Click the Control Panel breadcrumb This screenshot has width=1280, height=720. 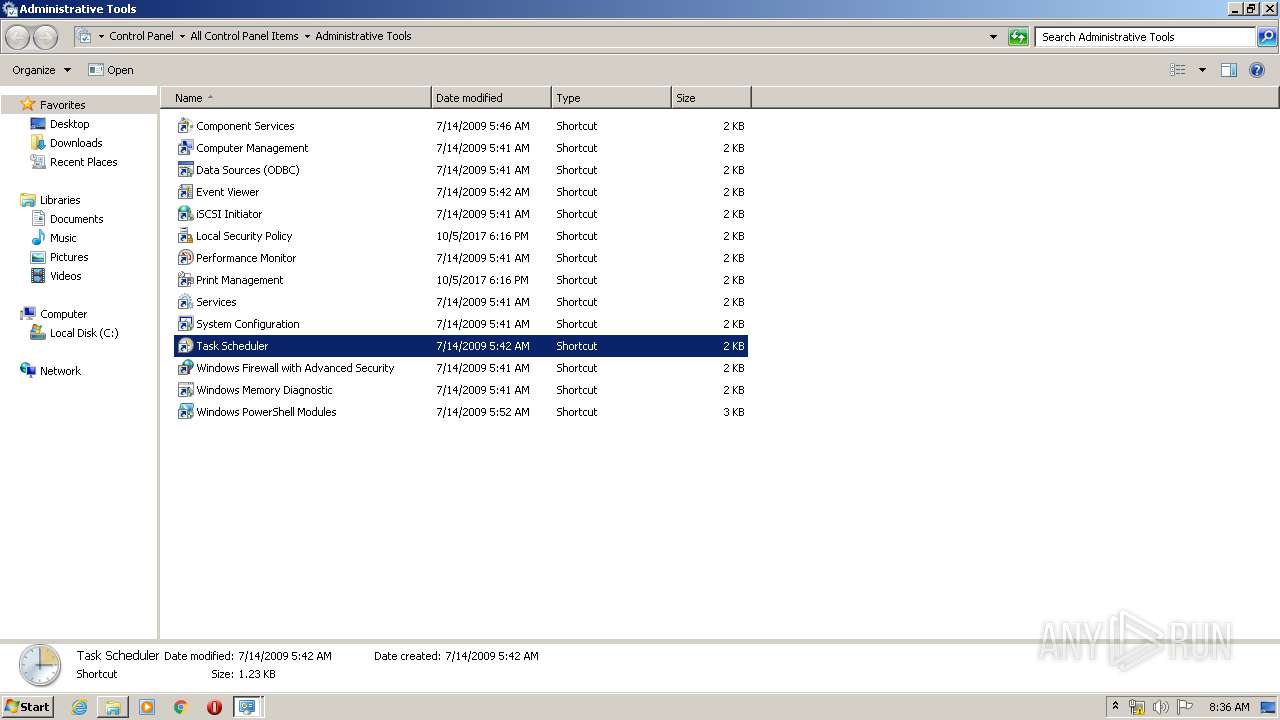141,36
